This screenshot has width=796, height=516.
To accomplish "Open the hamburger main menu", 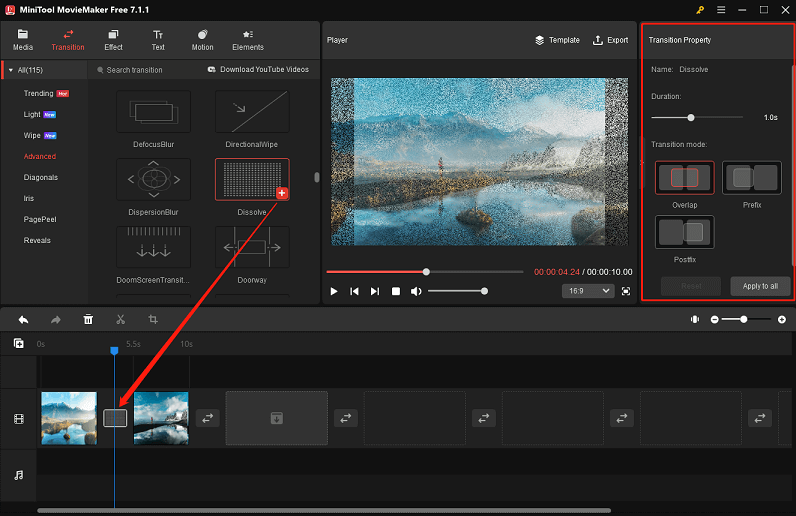I will pyautogui.click(x=721, y=10).
